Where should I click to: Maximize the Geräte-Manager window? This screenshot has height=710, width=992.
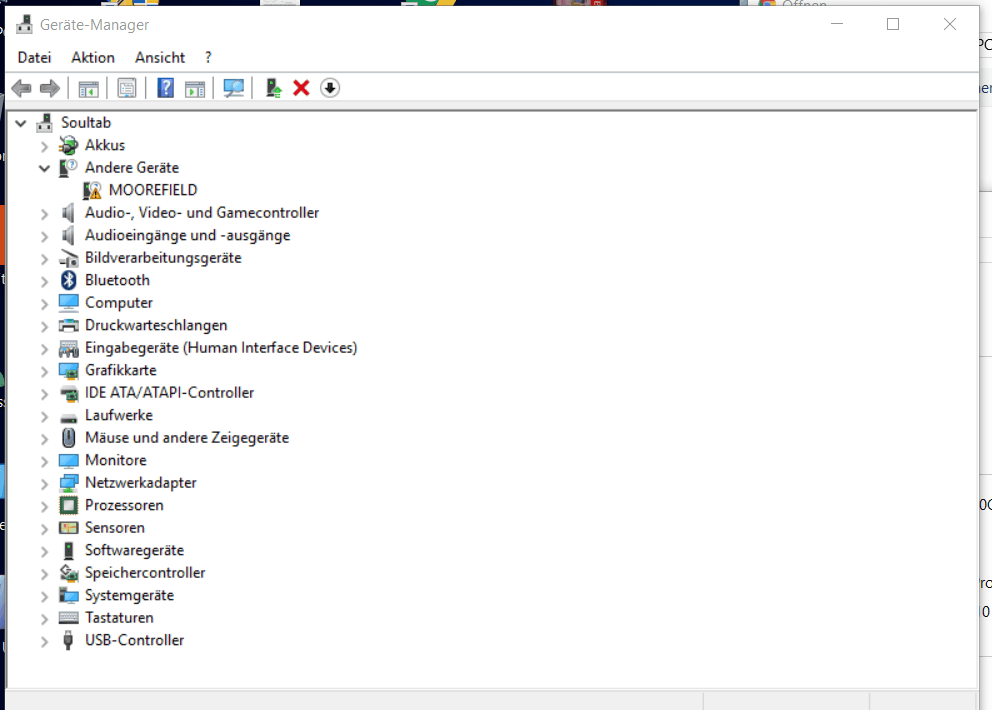[893, 24]
